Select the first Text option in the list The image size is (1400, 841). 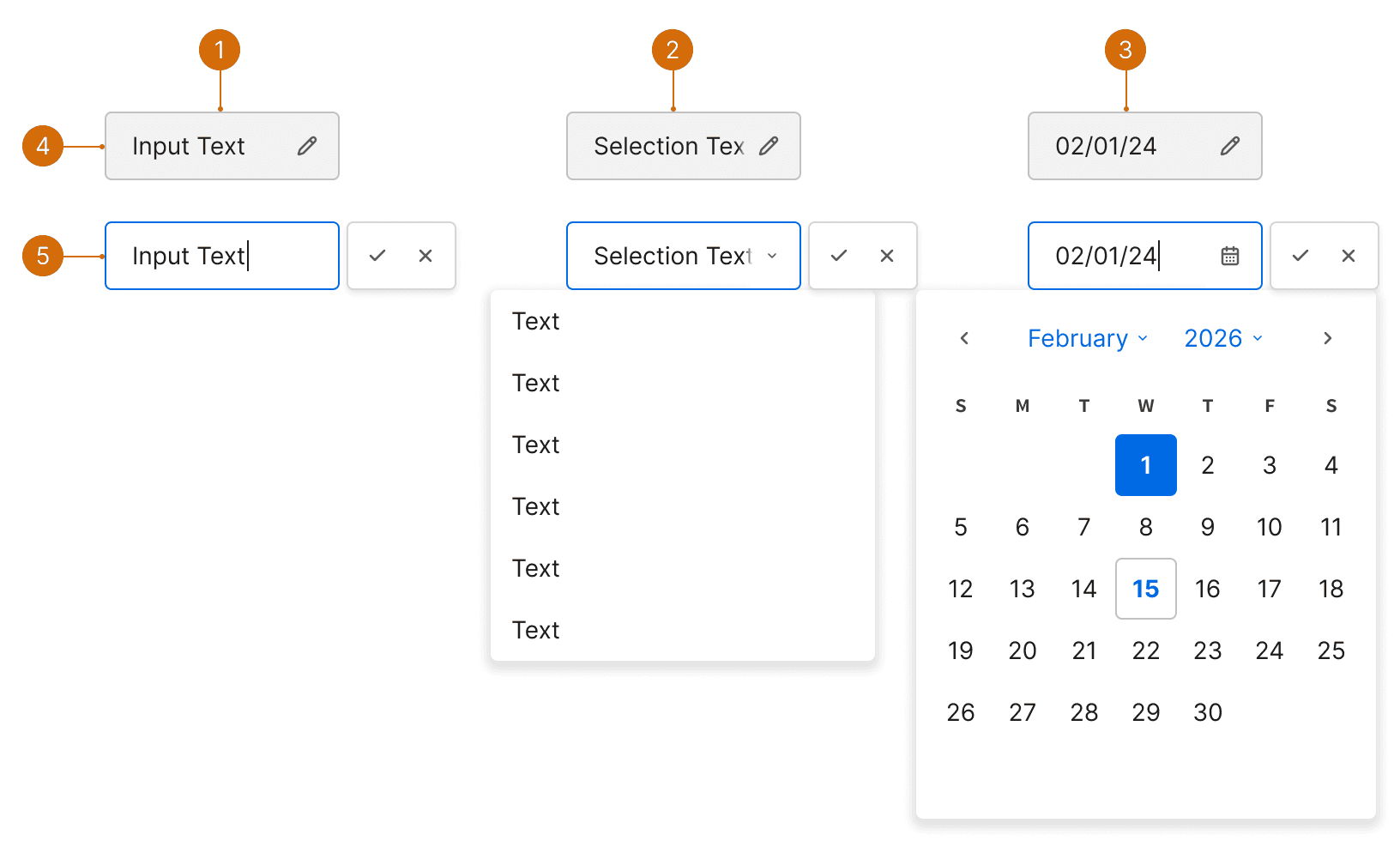pos(536,321)
